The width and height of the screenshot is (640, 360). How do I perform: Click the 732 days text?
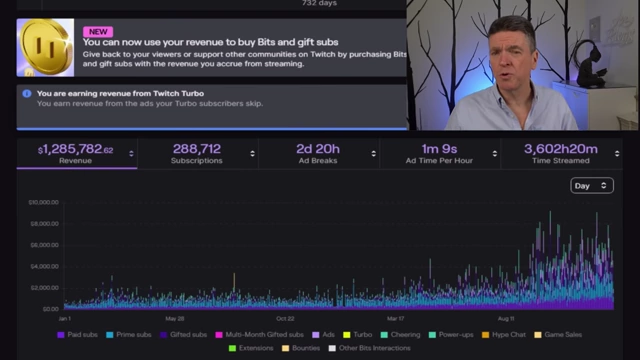[x=319, y=3]
